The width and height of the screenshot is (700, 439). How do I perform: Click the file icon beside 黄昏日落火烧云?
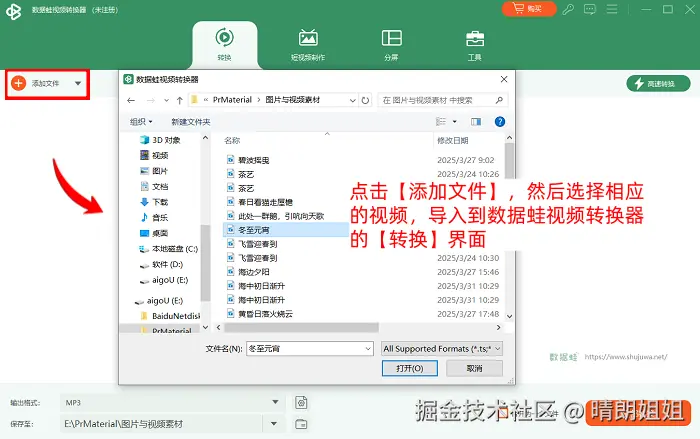tap(230, 314)
